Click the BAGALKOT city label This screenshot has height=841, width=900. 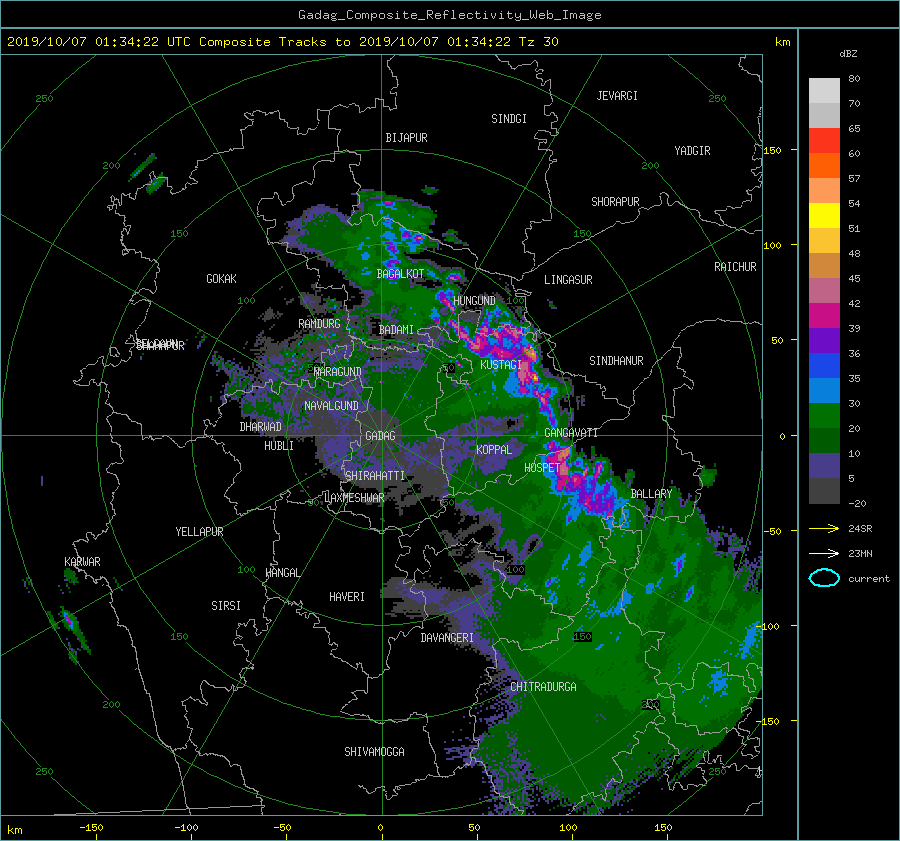400,274
